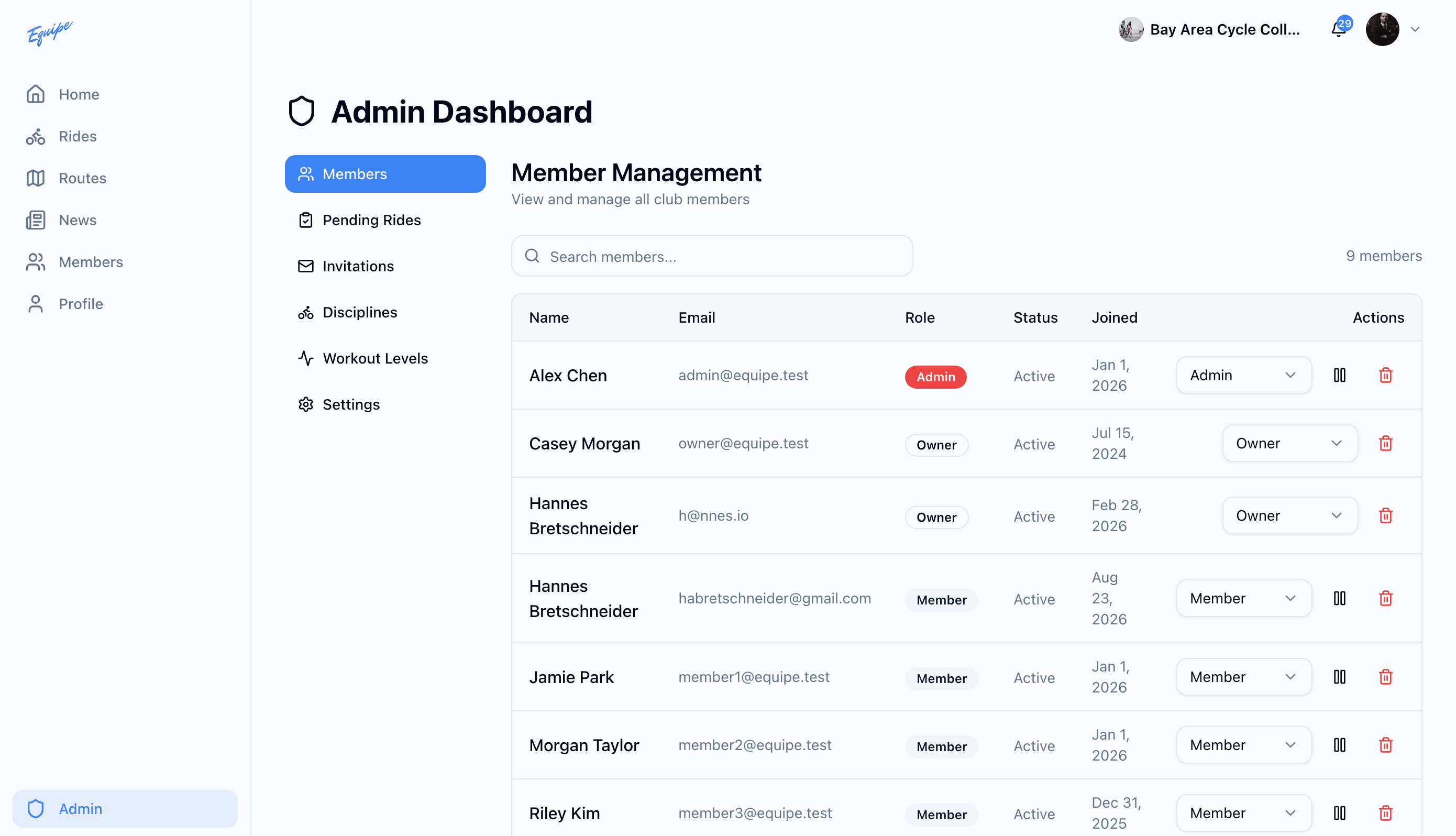Expand the account menu chevron
This screenshot has width=1456, height=836.
[x=1415, y=29]
